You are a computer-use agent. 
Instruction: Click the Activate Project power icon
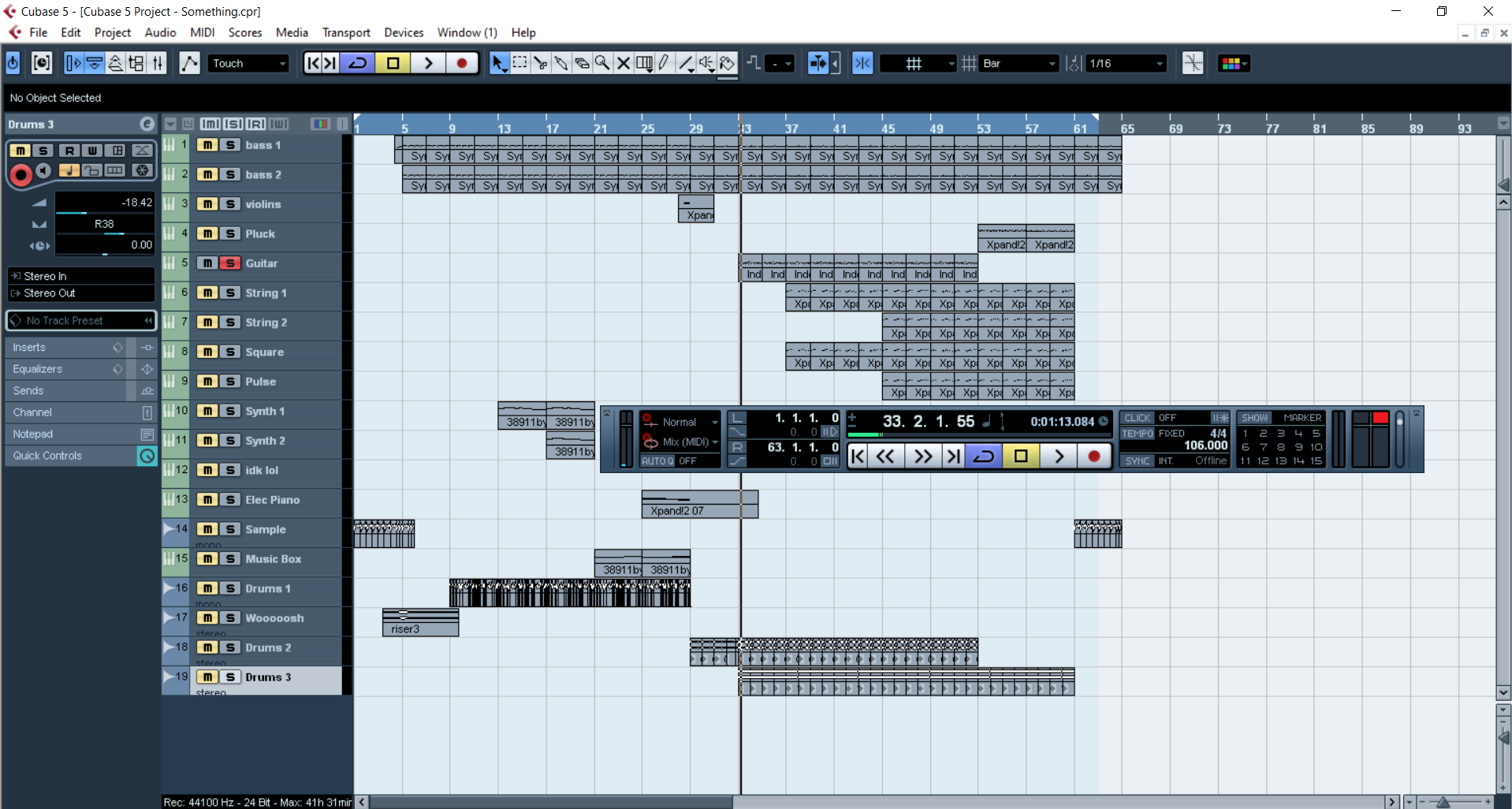[13, 63]
